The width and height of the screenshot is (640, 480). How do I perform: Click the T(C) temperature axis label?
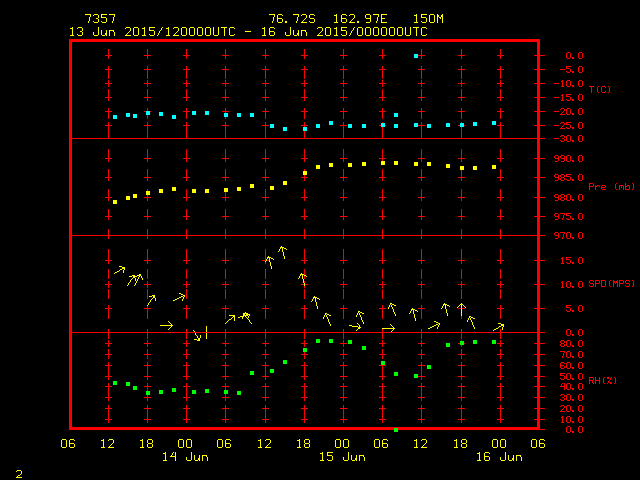[599, 90]
